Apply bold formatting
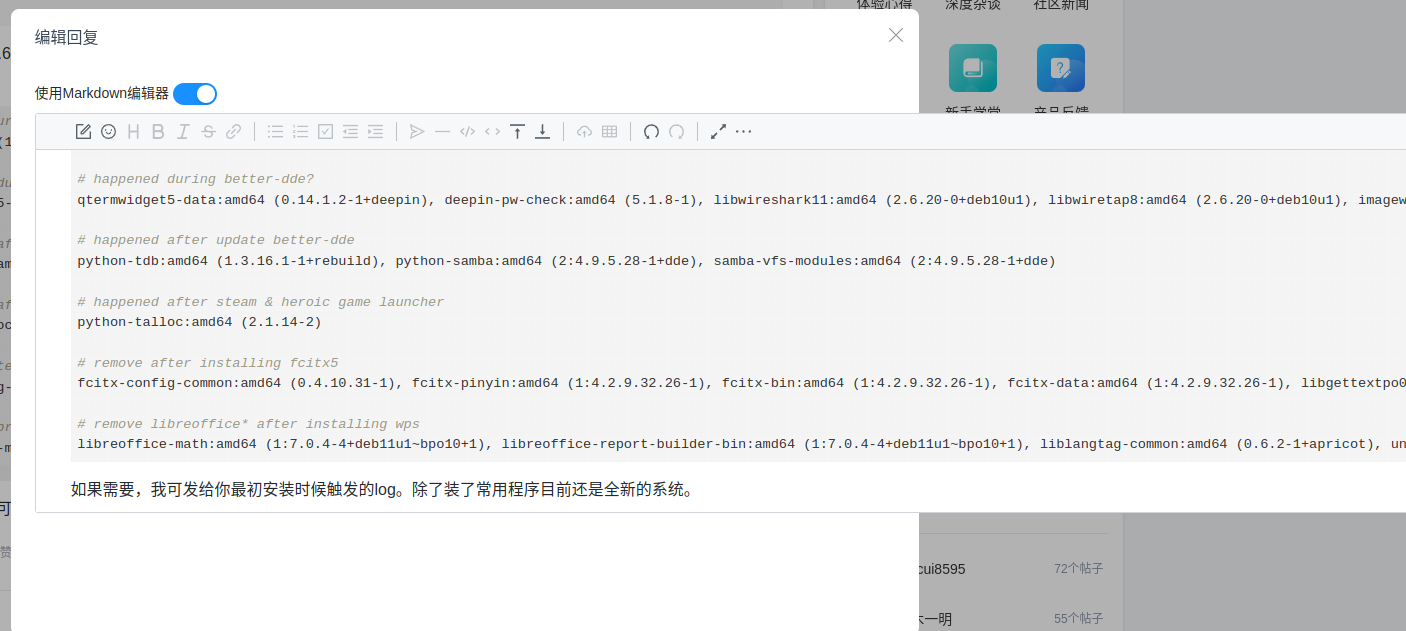The height and width of the screenshot is (631, 1406). 159,131
